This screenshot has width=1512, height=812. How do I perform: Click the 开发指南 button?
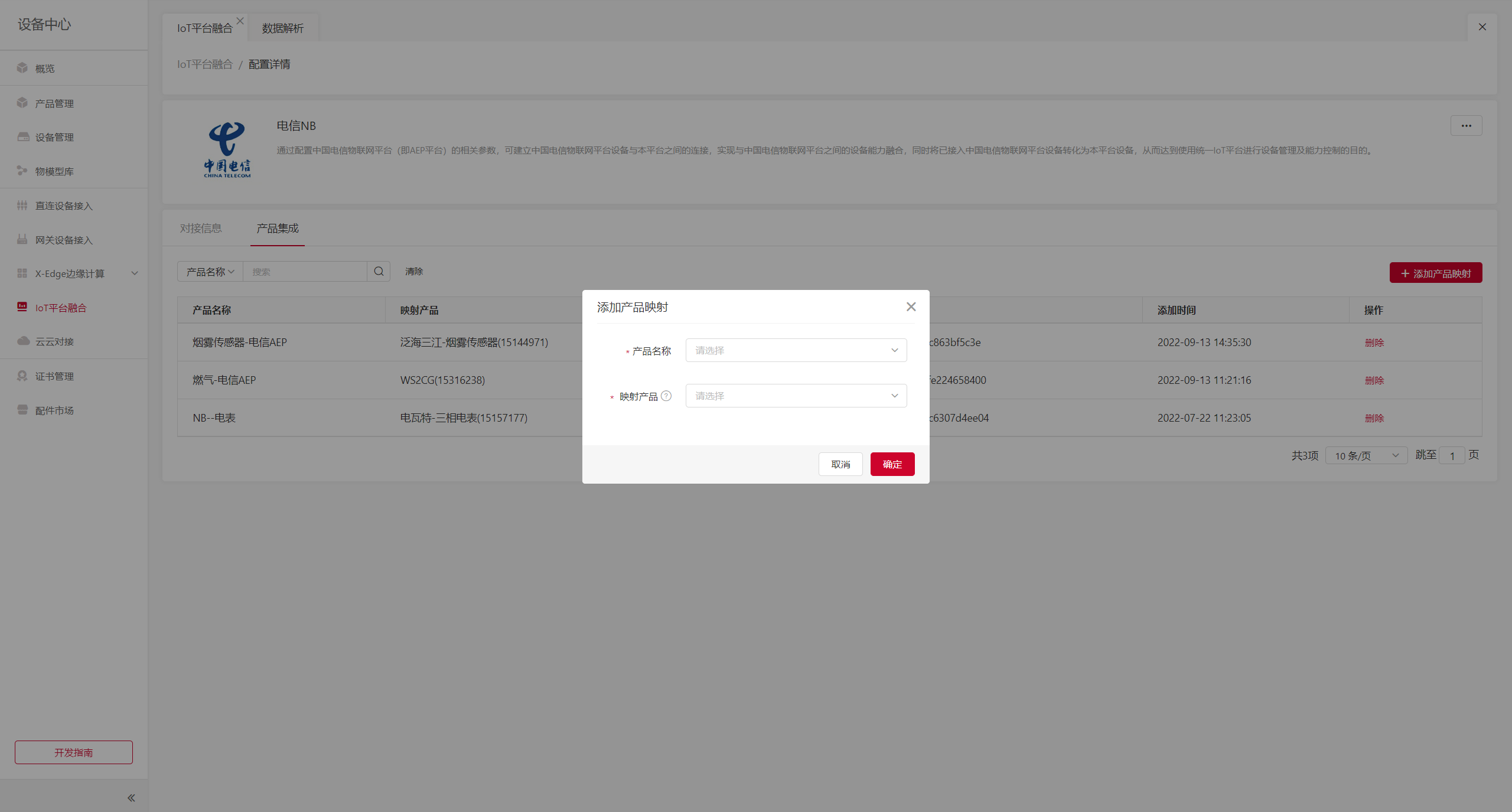[x=74, y=752]
